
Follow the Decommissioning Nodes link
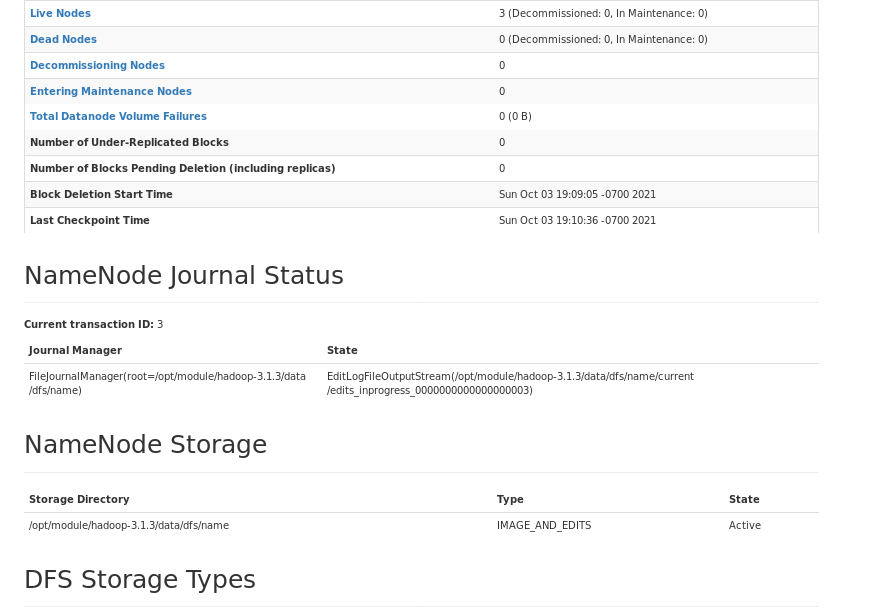(97, 65)
